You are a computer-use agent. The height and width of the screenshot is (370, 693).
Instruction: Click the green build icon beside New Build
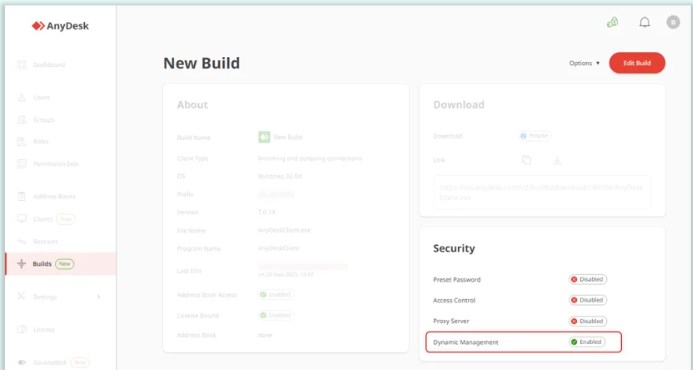(x=264, y=137)
